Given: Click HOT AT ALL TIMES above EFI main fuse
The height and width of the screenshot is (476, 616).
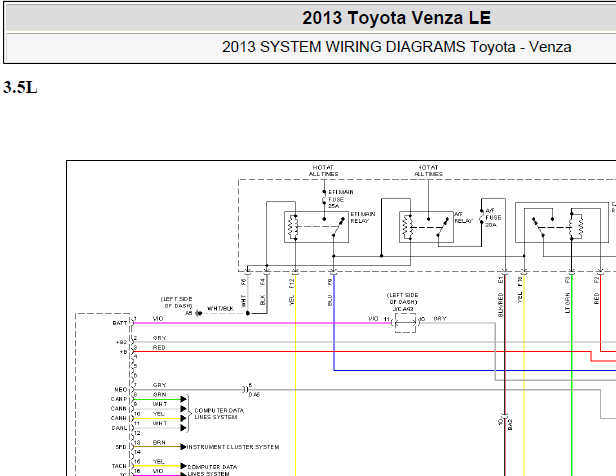Looking at the screenshot, I should (323, 170).
